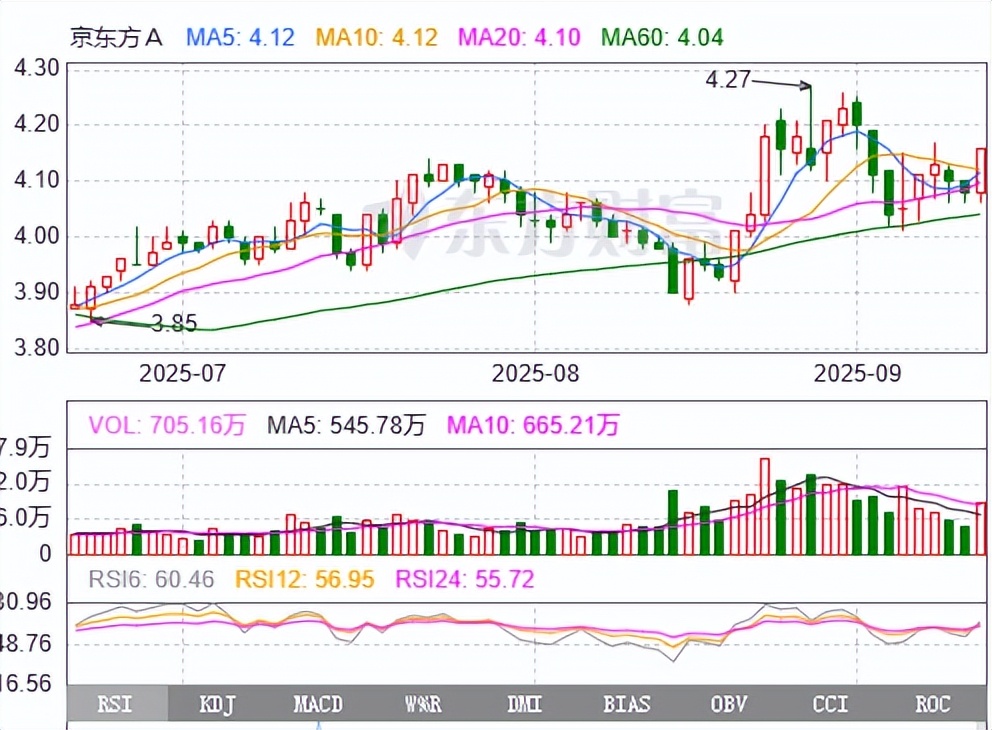This screenshot has width=992, height=730.
Task: Click the VOL: 705.16万 label
Action: [167, 425]
